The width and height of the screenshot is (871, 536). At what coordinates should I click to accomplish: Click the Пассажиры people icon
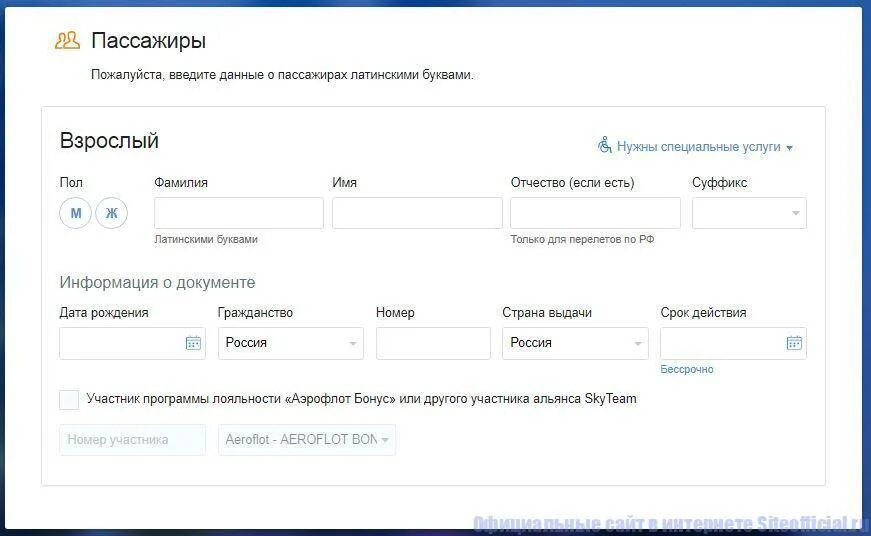tap(67, 41)
